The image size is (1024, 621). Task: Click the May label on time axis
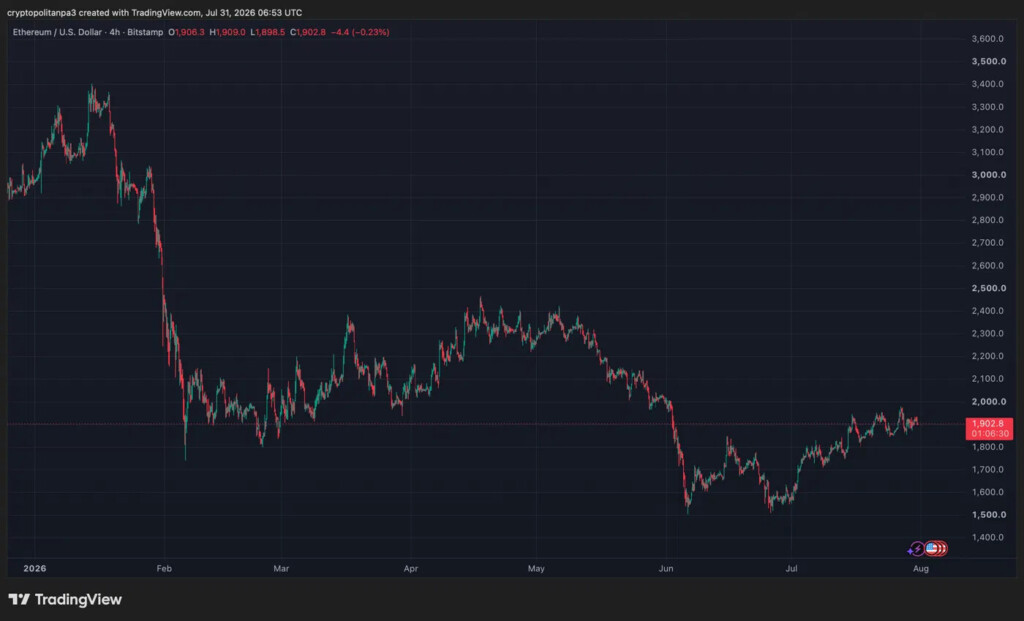pos(536,569)
